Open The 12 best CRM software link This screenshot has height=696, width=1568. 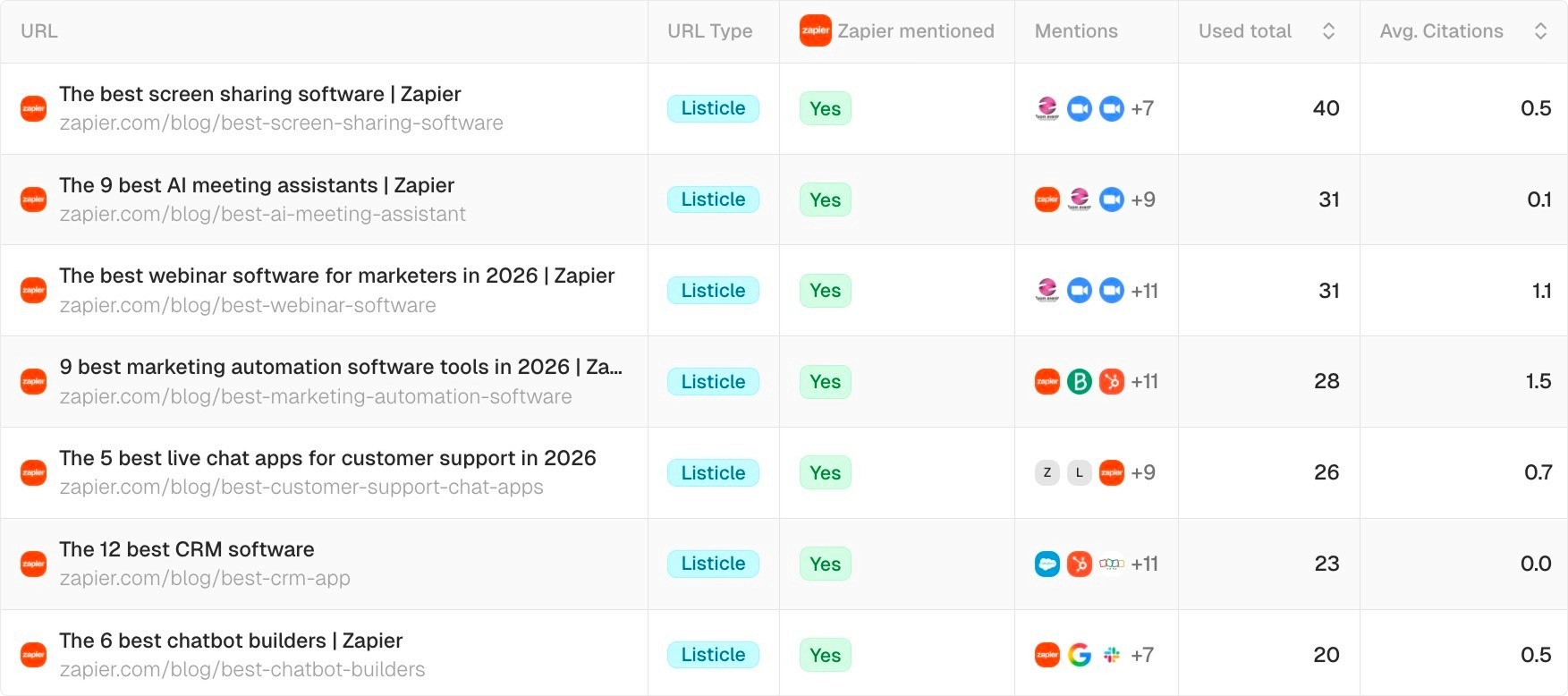coord(187,549)
